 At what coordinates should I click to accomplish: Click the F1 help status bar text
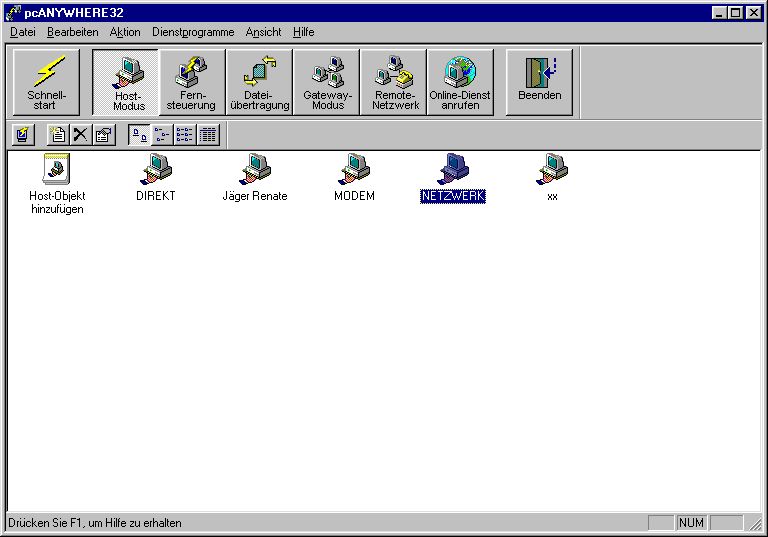95,523
